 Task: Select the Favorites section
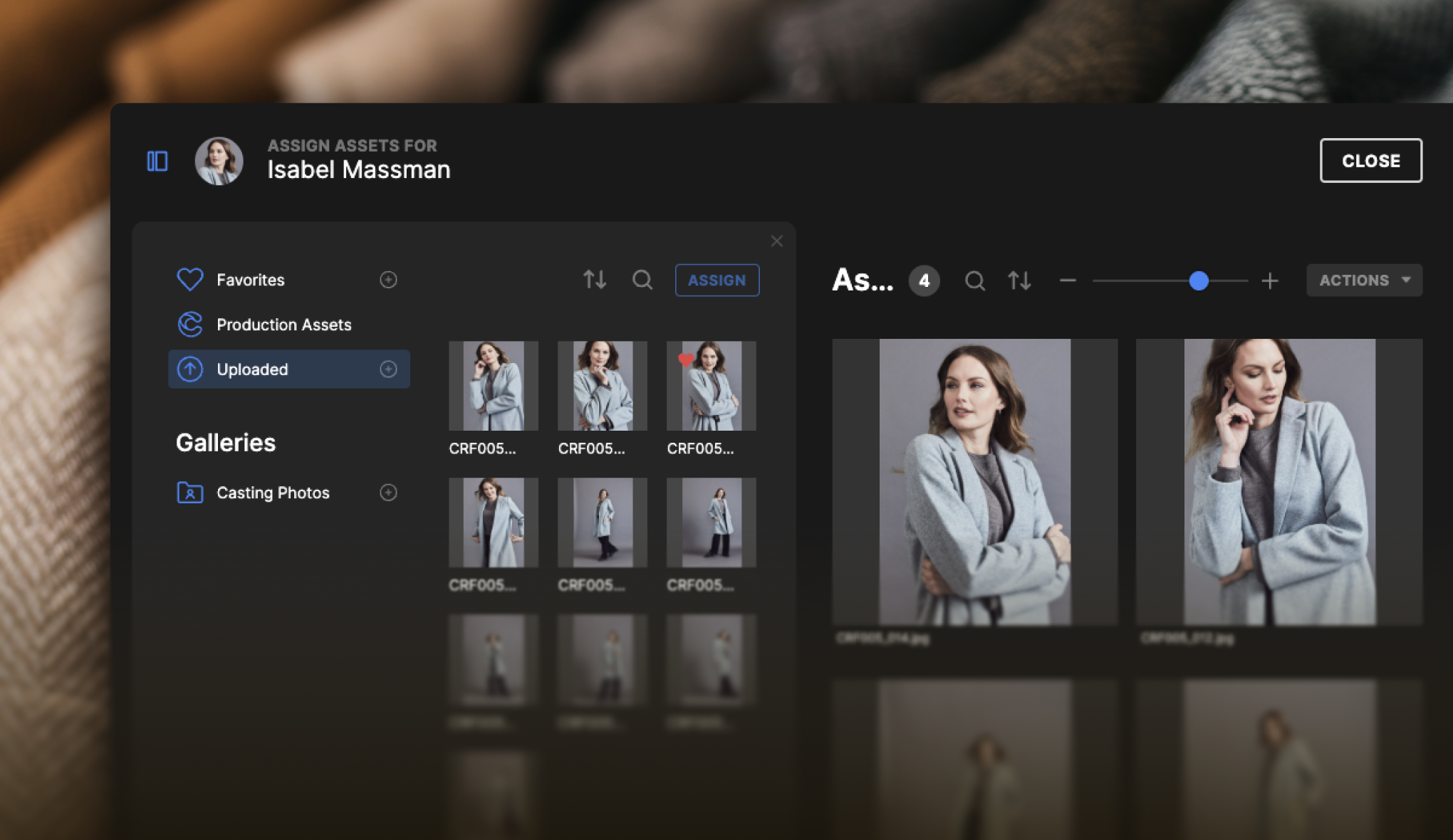point(250,280)
